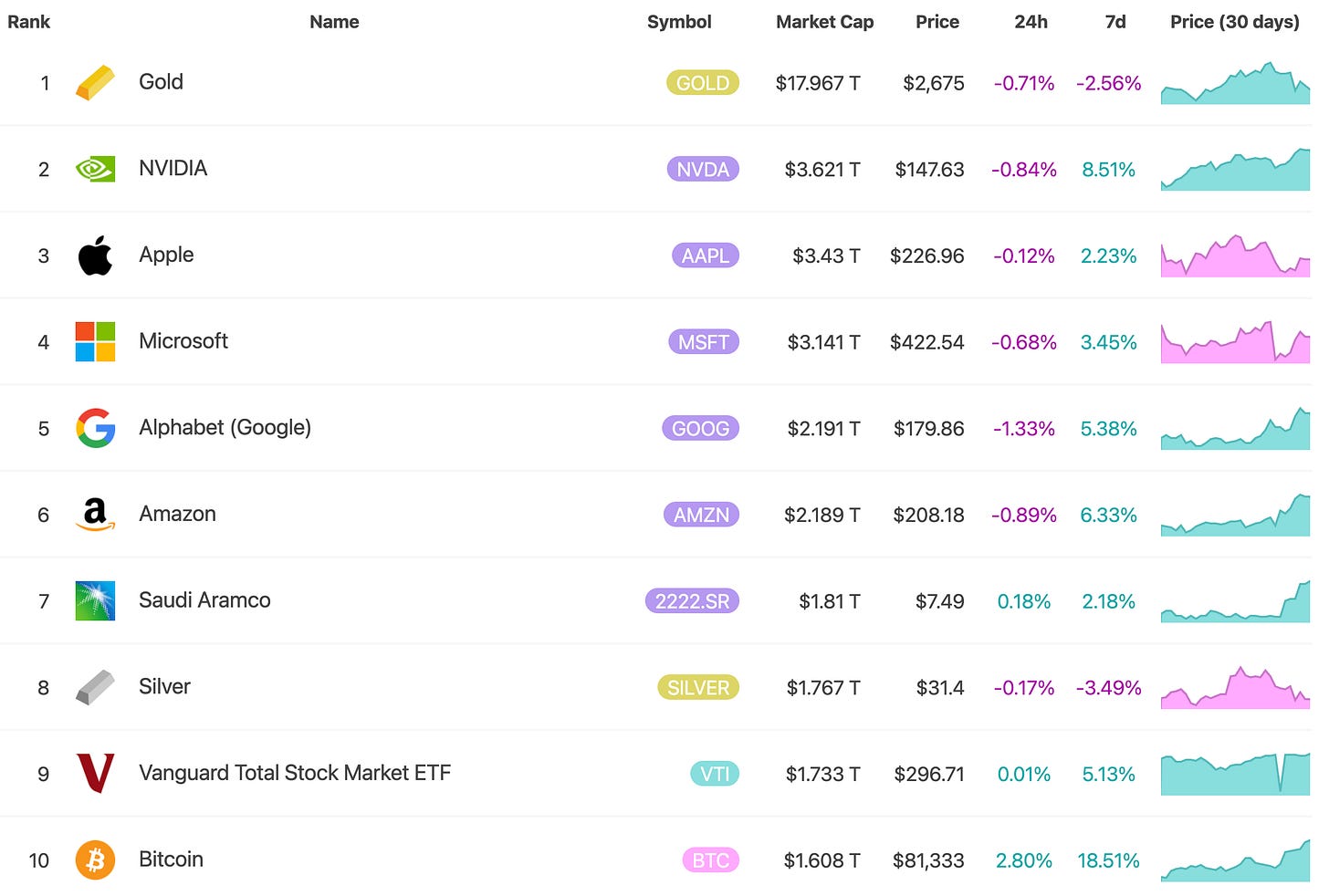Click the Apple logo icon
The width and height of the screenshot is (1329, 896).
pyautogui.click(x=95, y=255)
